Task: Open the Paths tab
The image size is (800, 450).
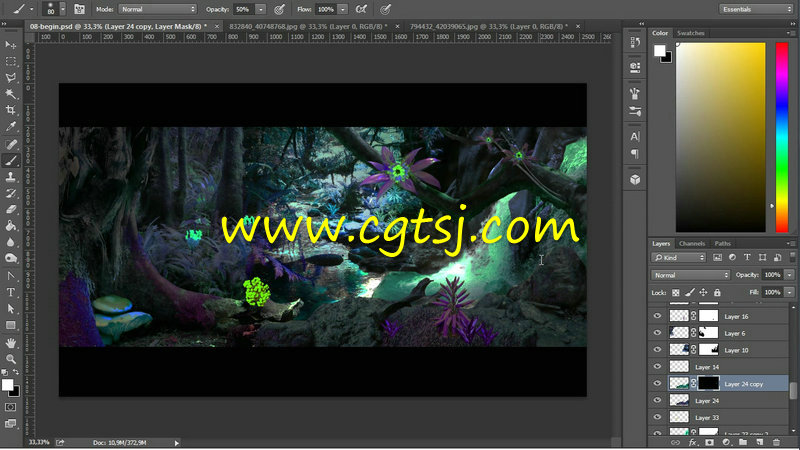Action: tap(722, 243)
